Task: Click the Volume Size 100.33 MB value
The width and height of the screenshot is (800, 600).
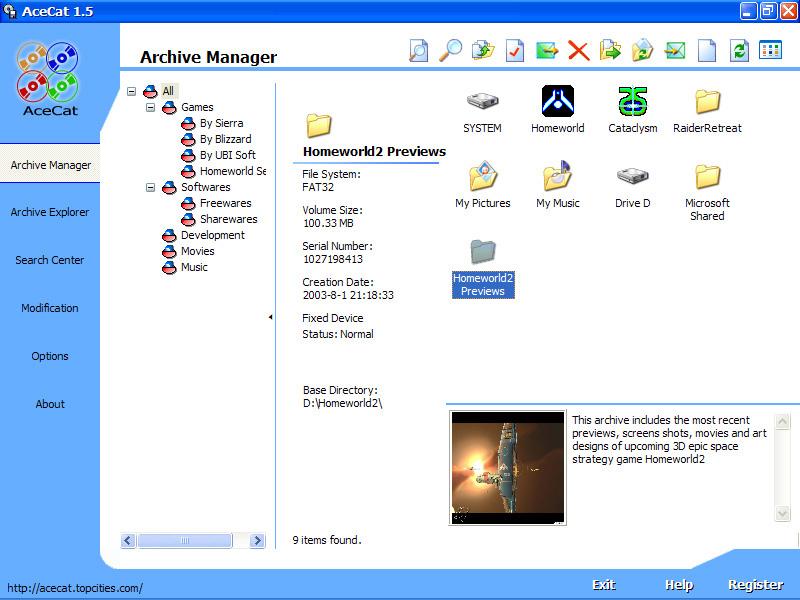Action: pyautogui.click(x=328, y=223)
